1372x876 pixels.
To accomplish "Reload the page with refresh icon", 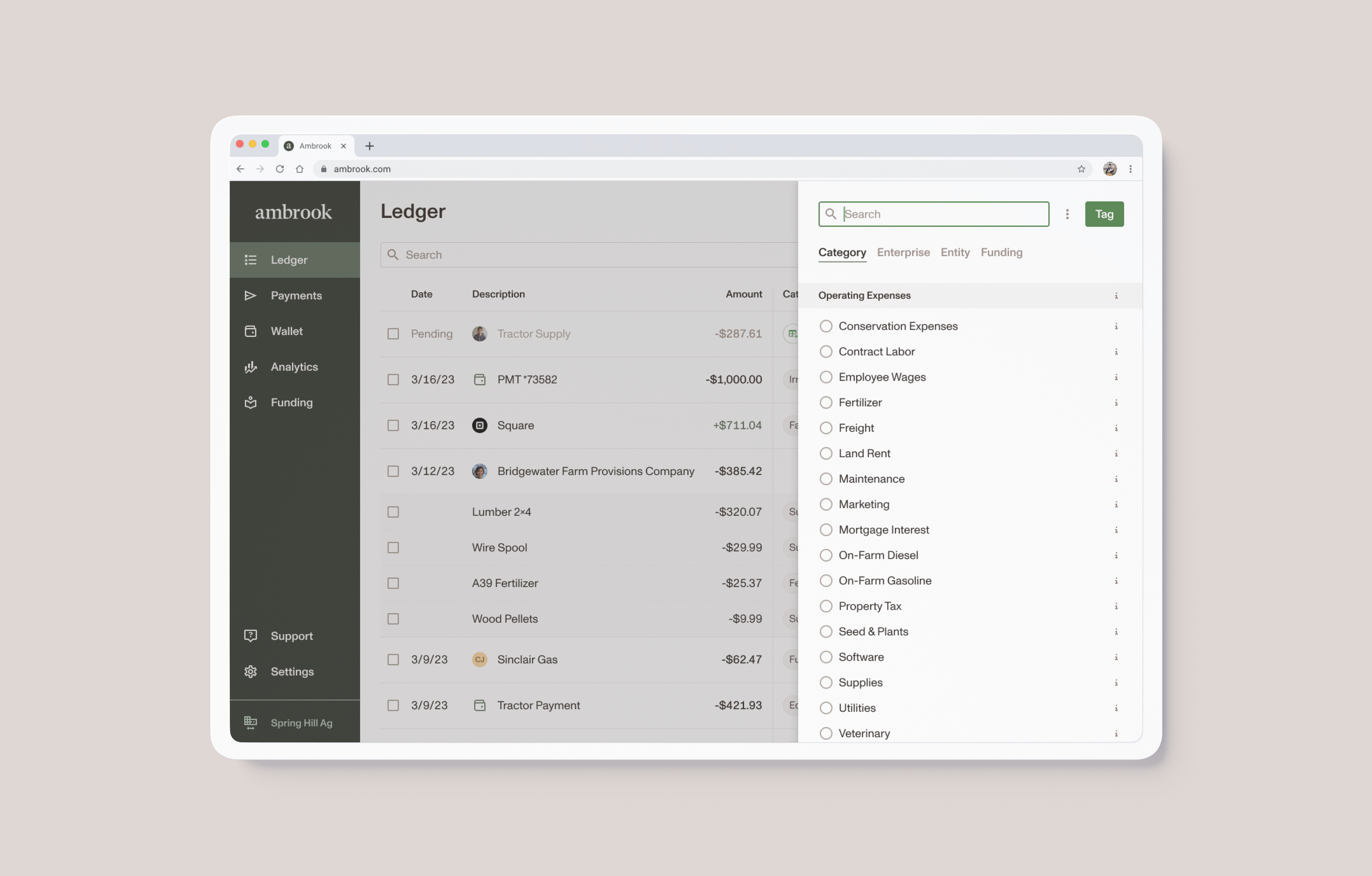I will pyautogui.click(x=280, y=169).
